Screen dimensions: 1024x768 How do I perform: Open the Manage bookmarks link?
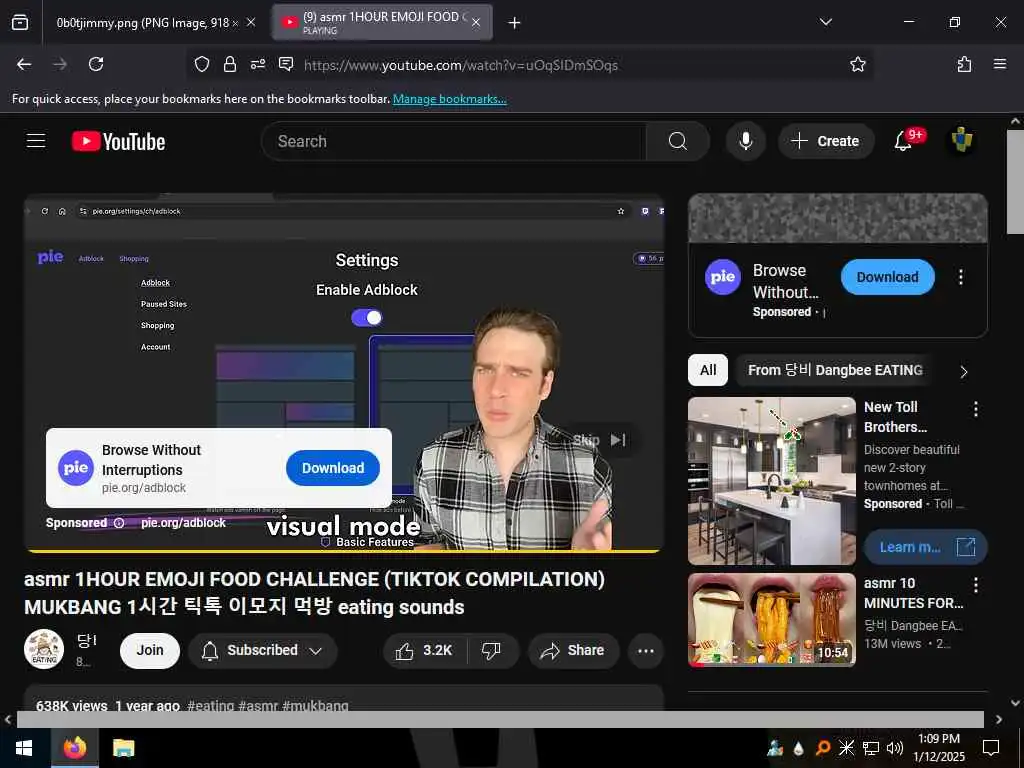pyautogui.click(x=449, y=99)
